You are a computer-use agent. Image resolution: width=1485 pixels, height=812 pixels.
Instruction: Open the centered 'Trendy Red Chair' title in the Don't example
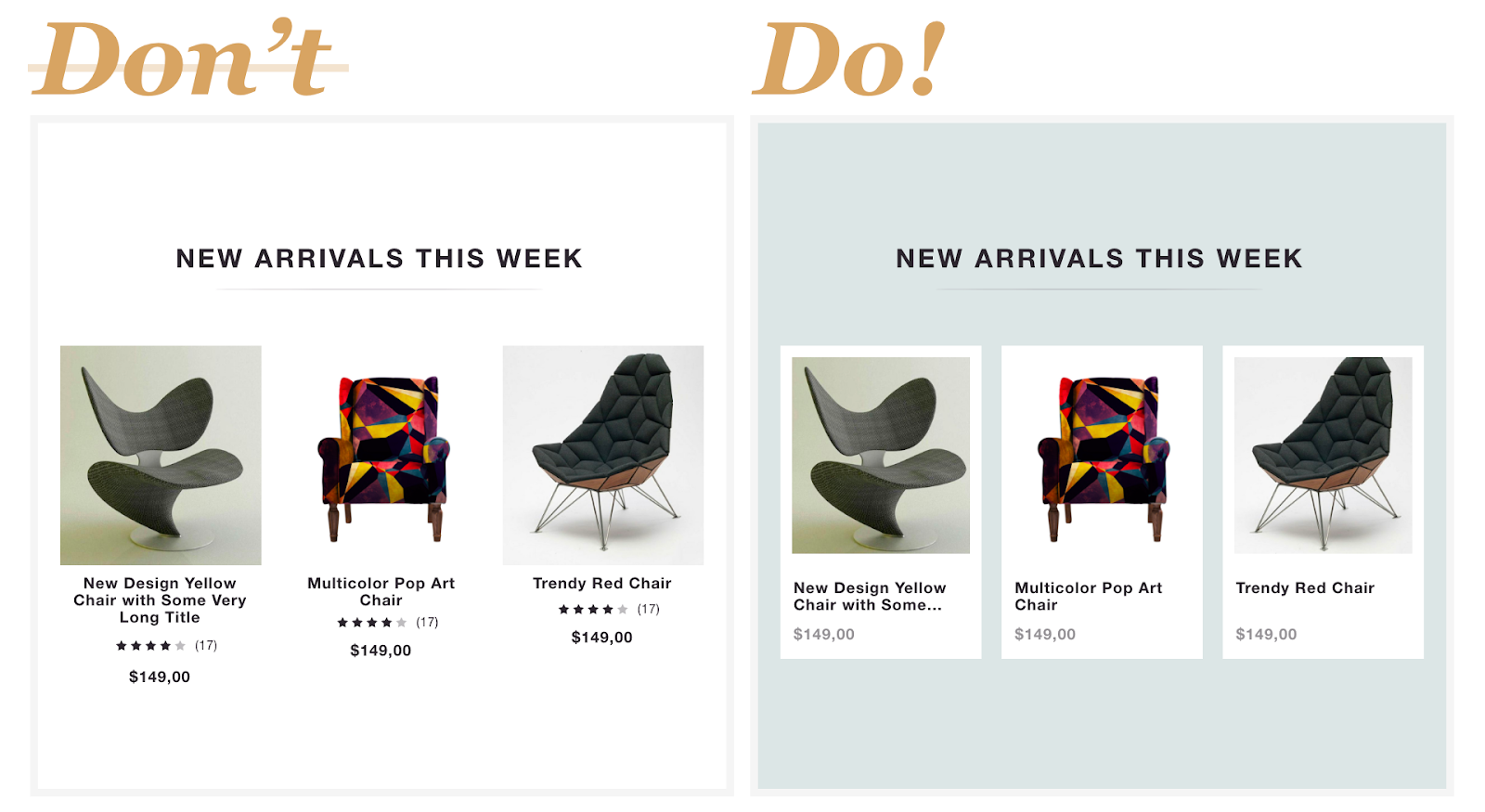click(602, 584)
